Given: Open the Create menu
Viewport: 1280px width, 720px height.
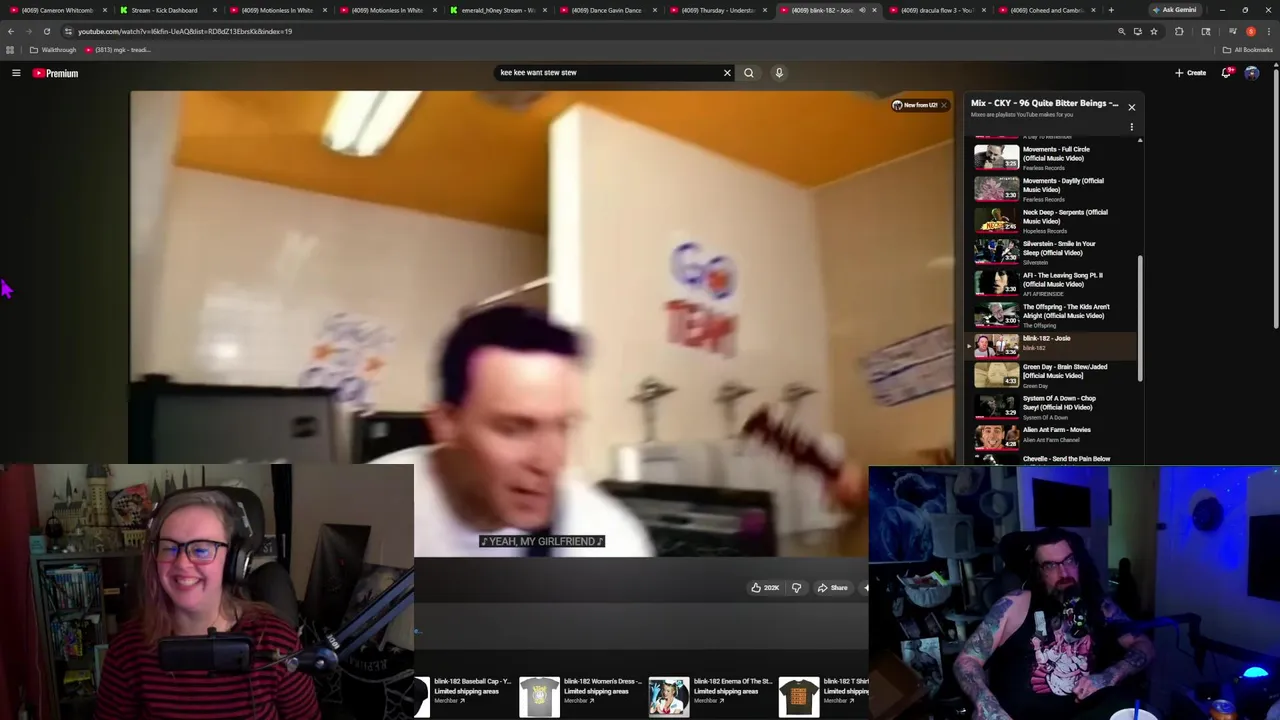Looking at the screenshot, I should coord(1190,73).
